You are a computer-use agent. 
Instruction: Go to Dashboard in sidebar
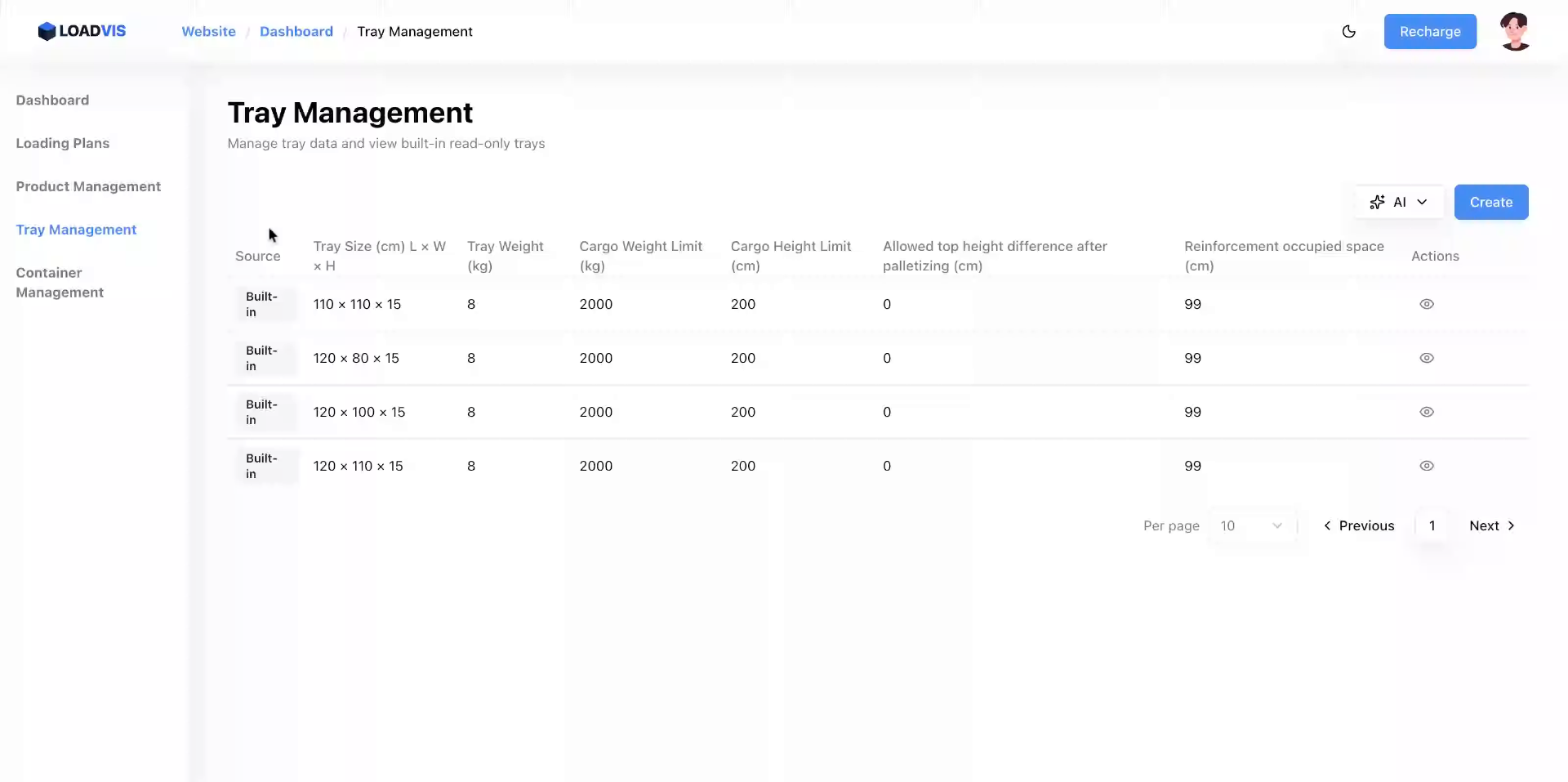(x=52, y=101)
